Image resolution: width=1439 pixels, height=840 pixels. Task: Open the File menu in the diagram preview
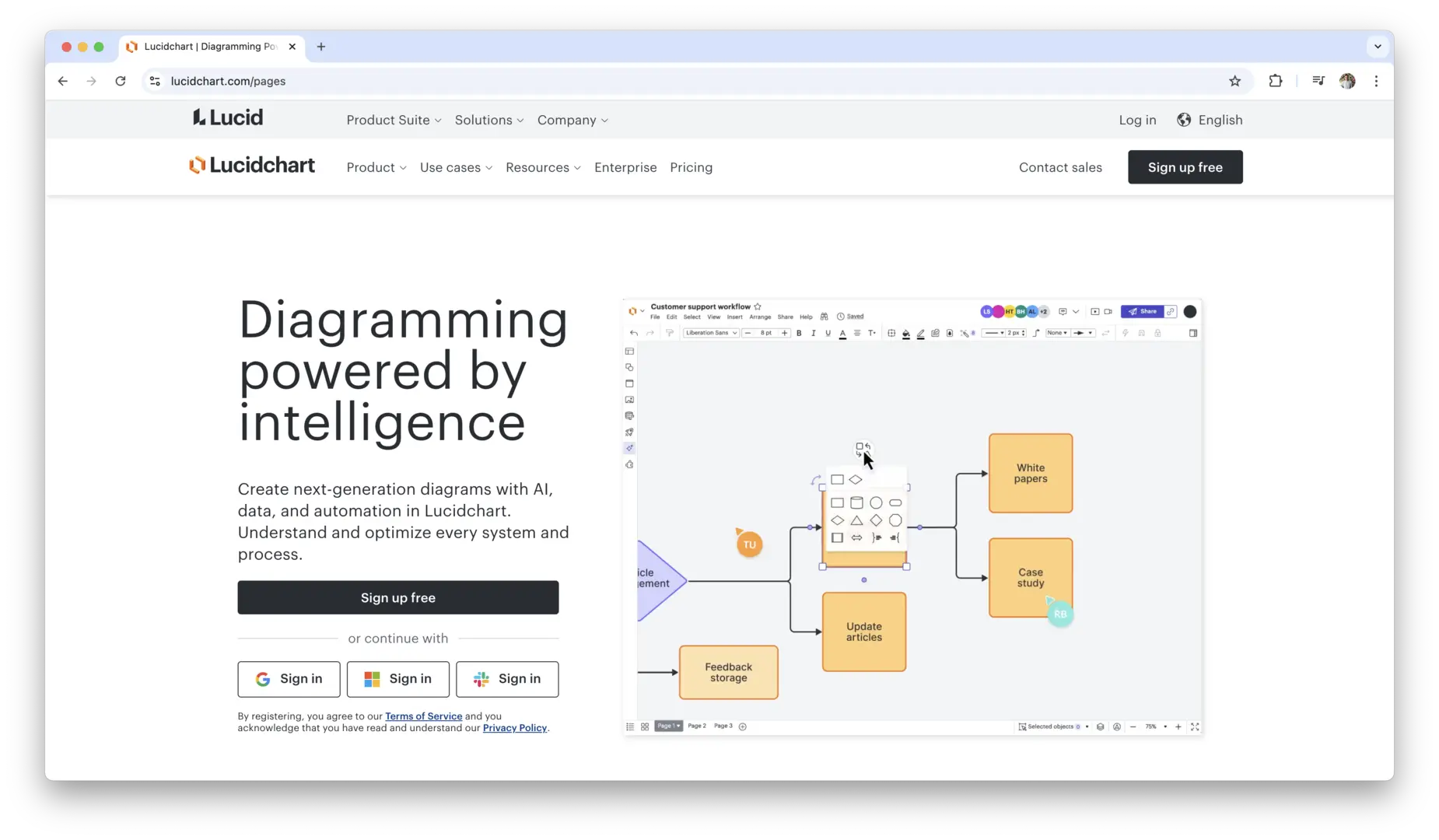[x=655, y=317]
